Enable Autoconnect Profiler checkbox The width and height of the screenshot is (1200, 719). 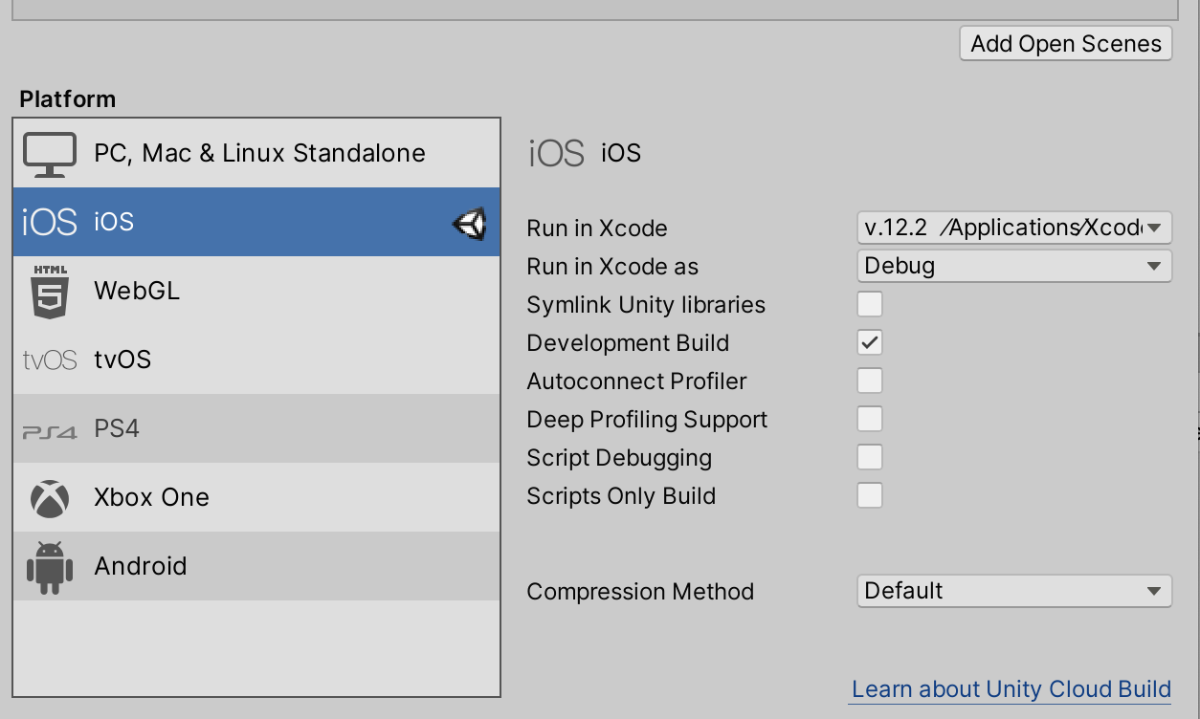[870, 380]
